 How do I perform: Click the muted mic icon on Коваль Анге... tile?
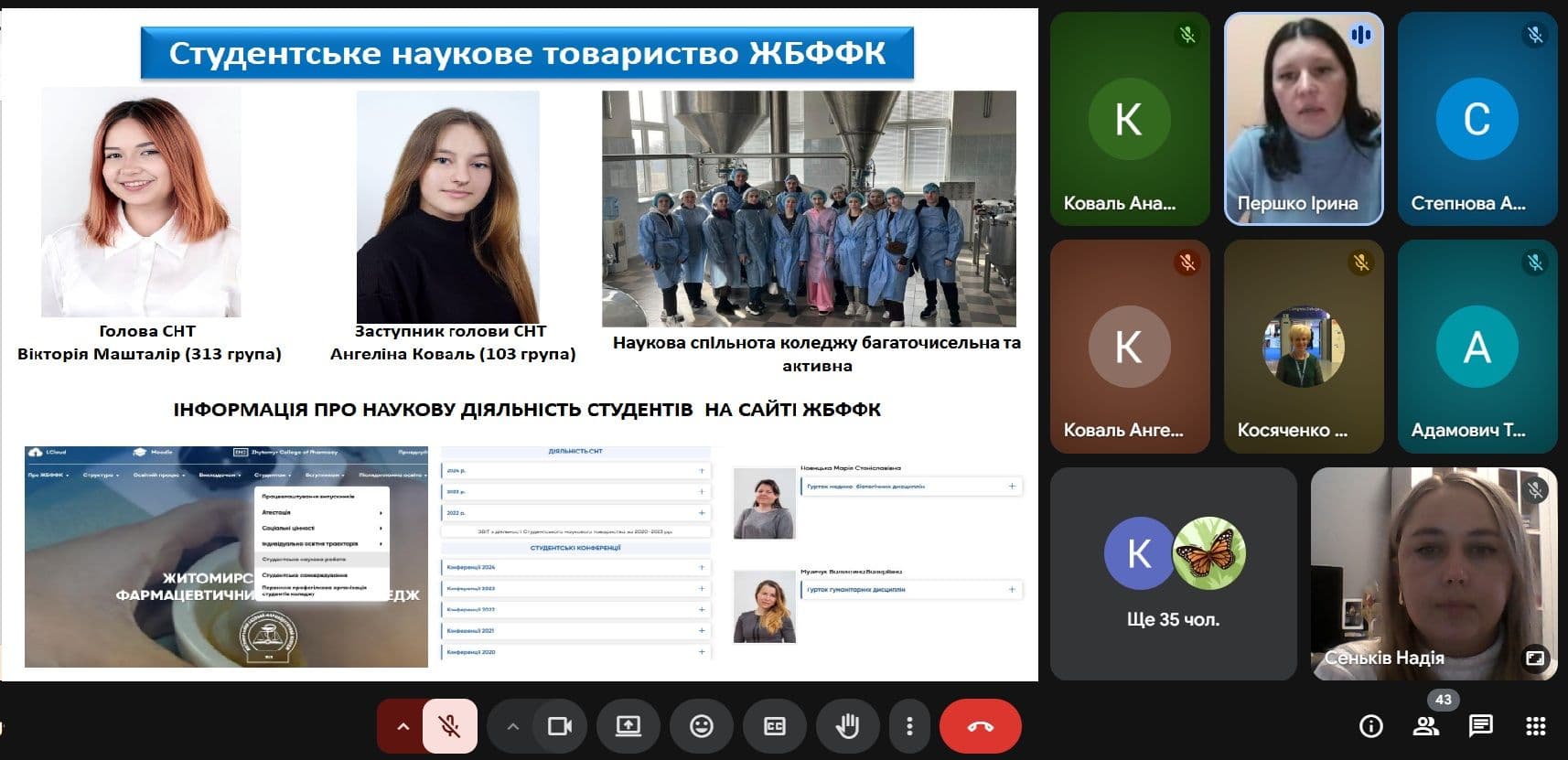pyautogui.click(x=1187, y=262)
